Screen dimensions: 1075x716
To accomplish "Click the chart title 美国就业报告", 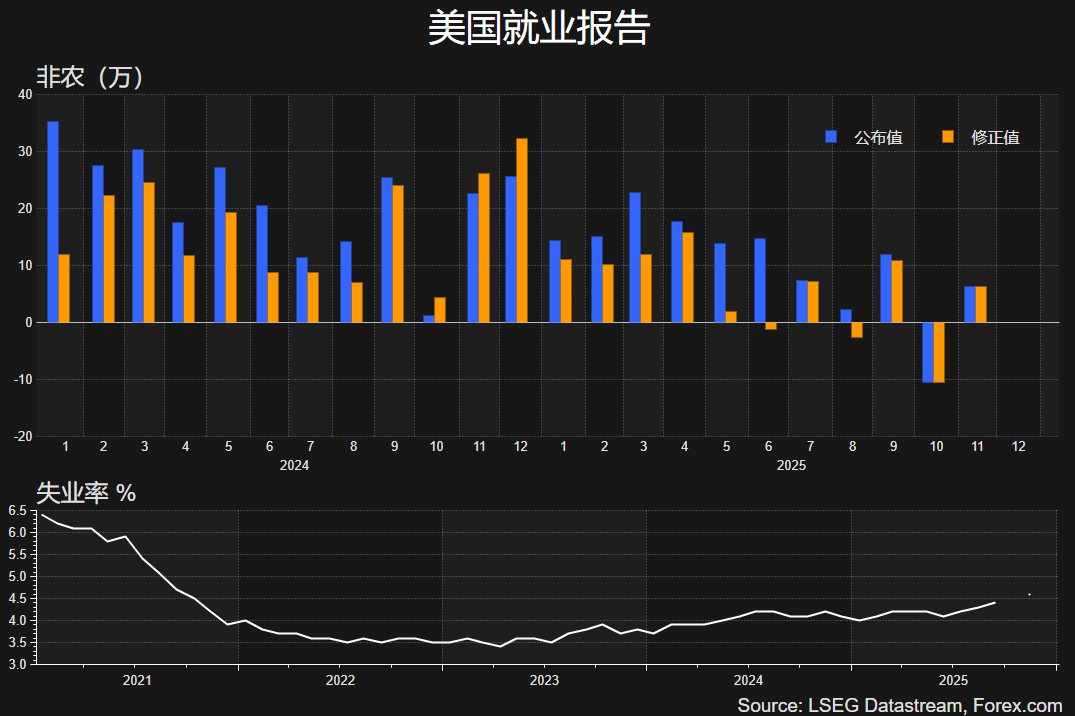I will click(538, 28).
